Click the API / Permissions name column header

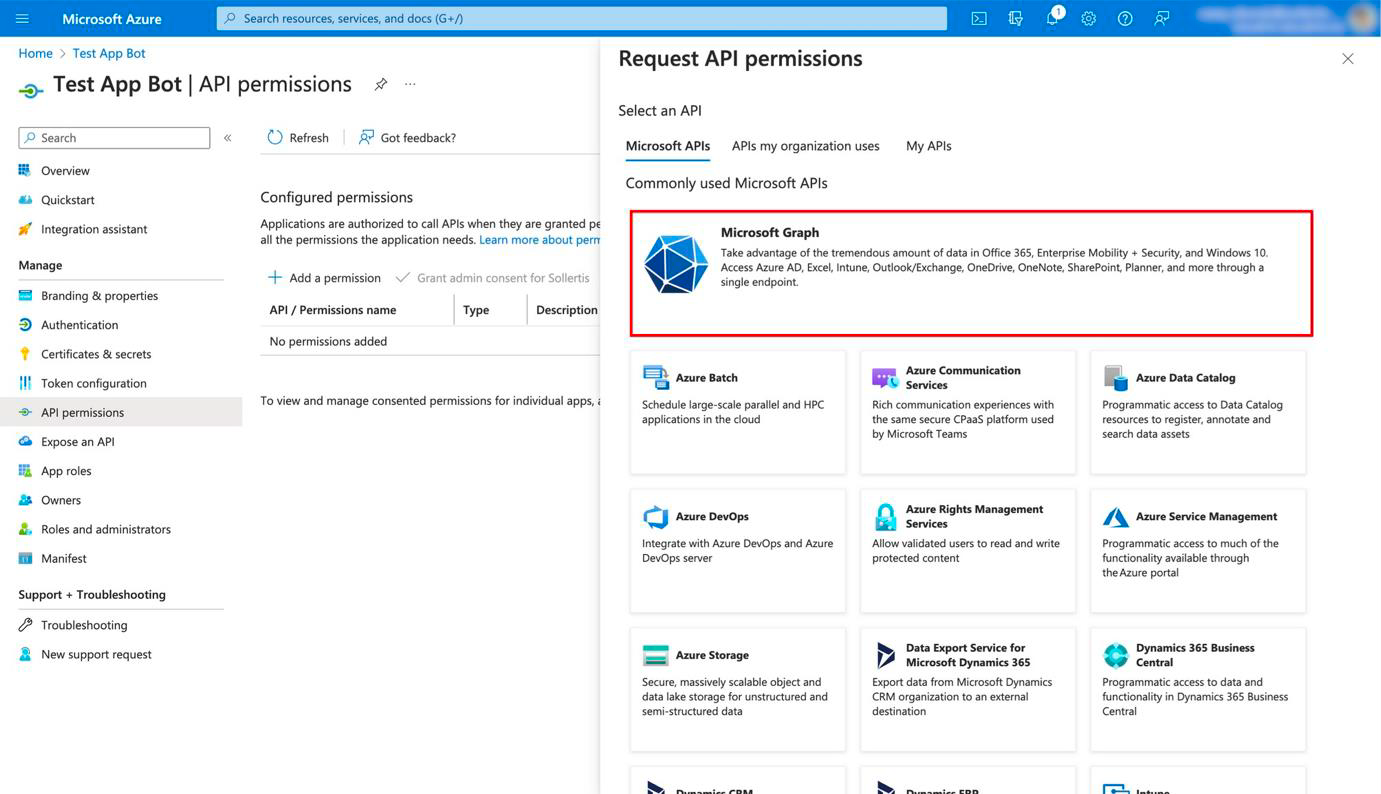click(x=333, y=310)
